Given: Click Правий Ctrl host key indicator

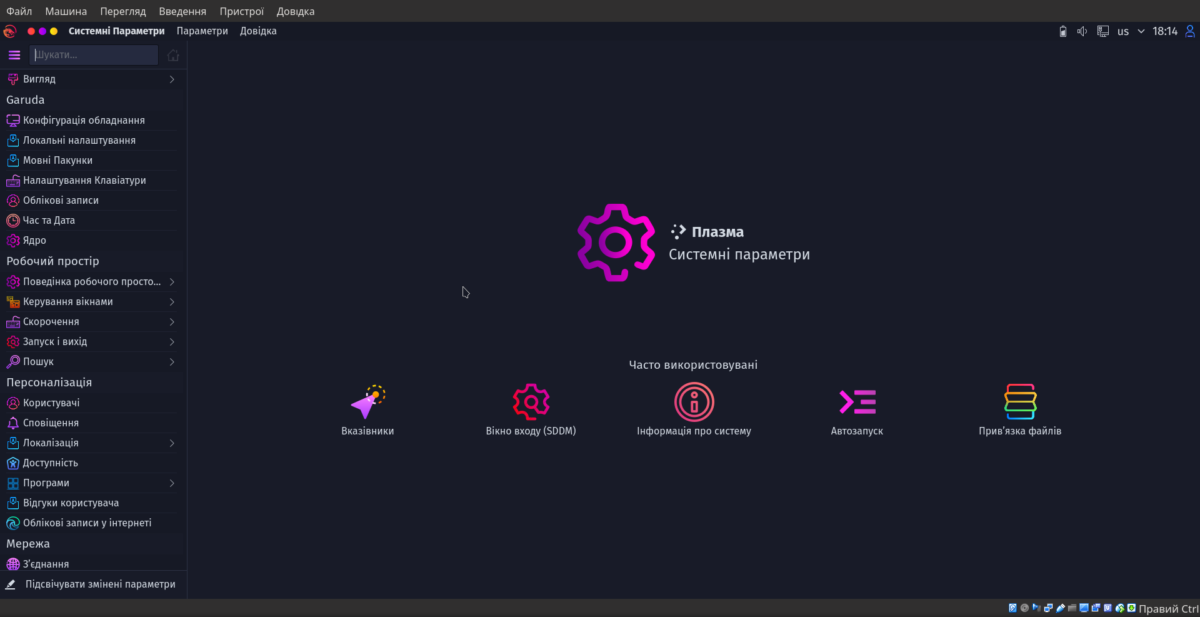Looking at the screenshot, I should coord(1168,608).
